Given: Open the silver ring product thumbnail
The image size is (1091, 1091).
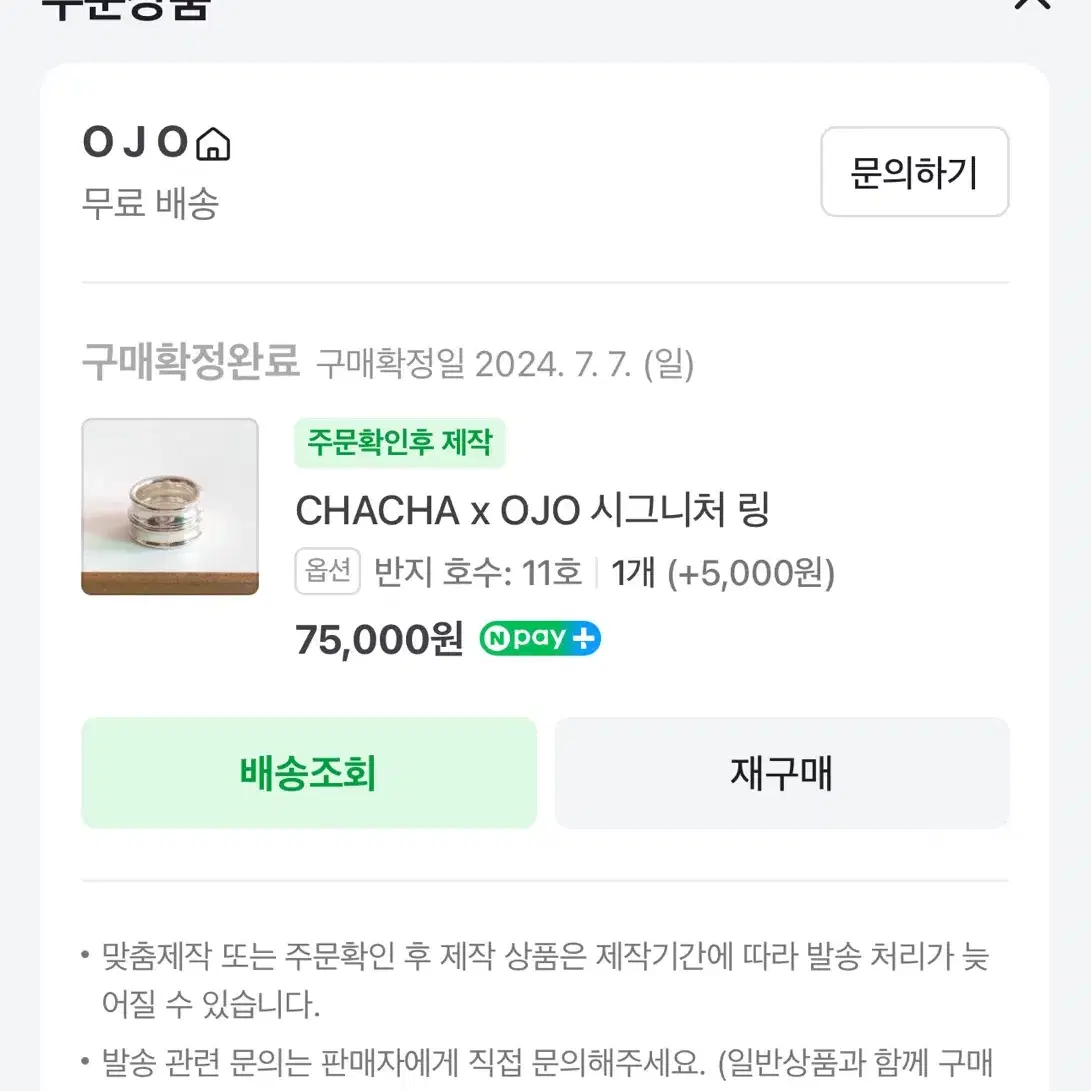Looking at the screenshot, I should [x=170, y=507].
